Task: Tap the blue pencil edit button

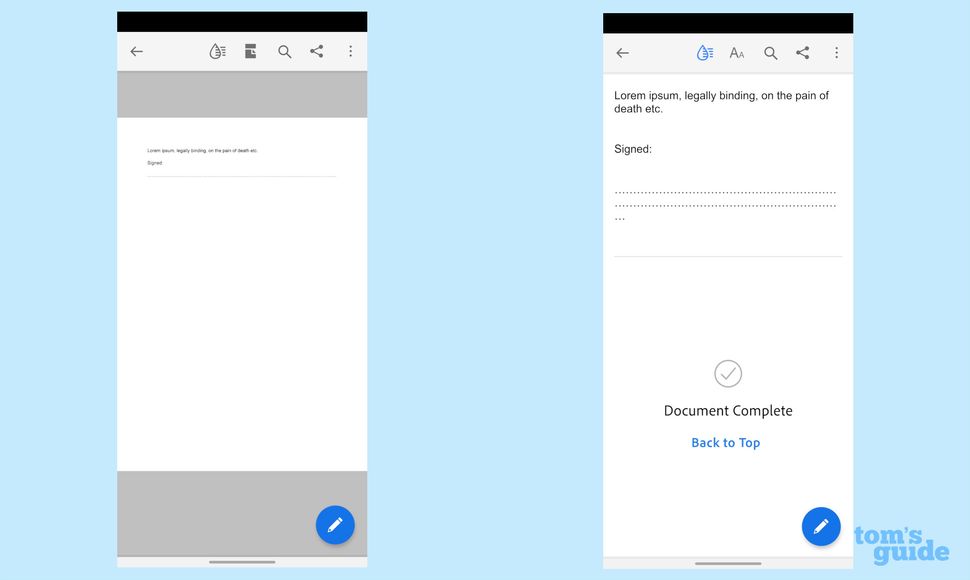Action: click(x=335, y=525)
